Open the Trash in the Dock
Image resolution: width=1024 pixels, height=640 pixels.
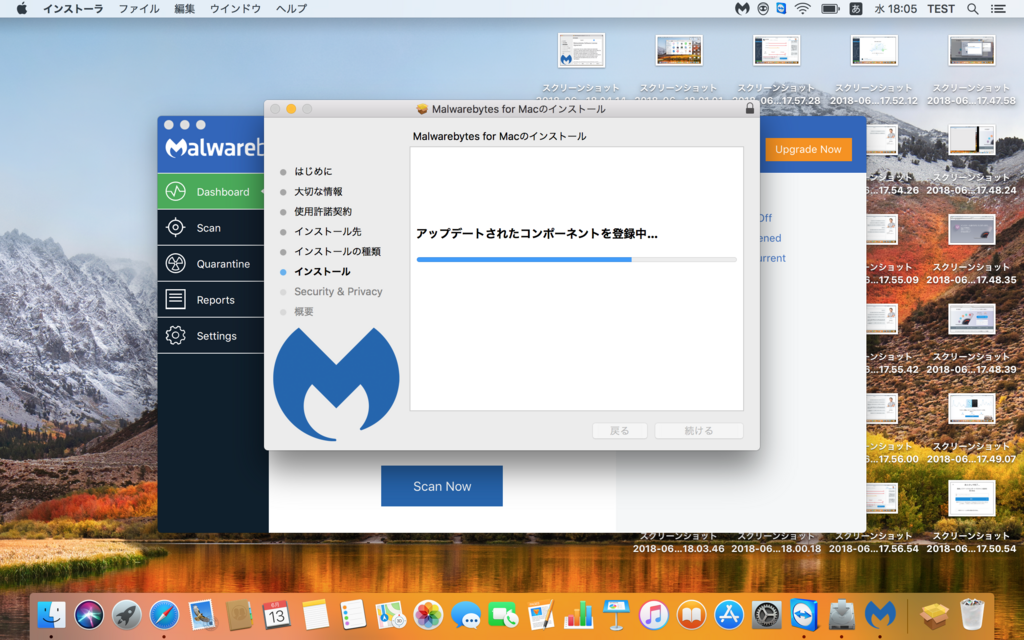(x=972, y=615)
